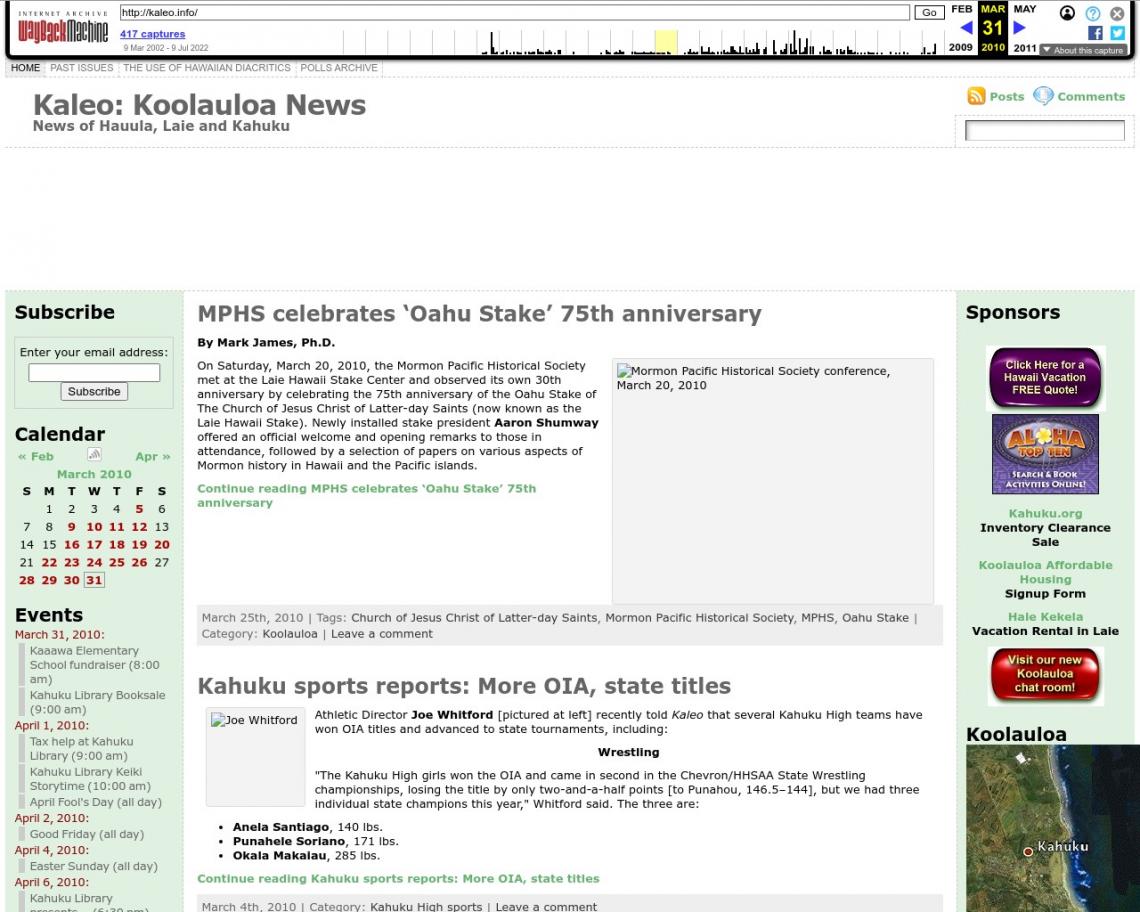Select March 31 in the calendar
This screenshot has height=912, width=1140.
[94, 580]
